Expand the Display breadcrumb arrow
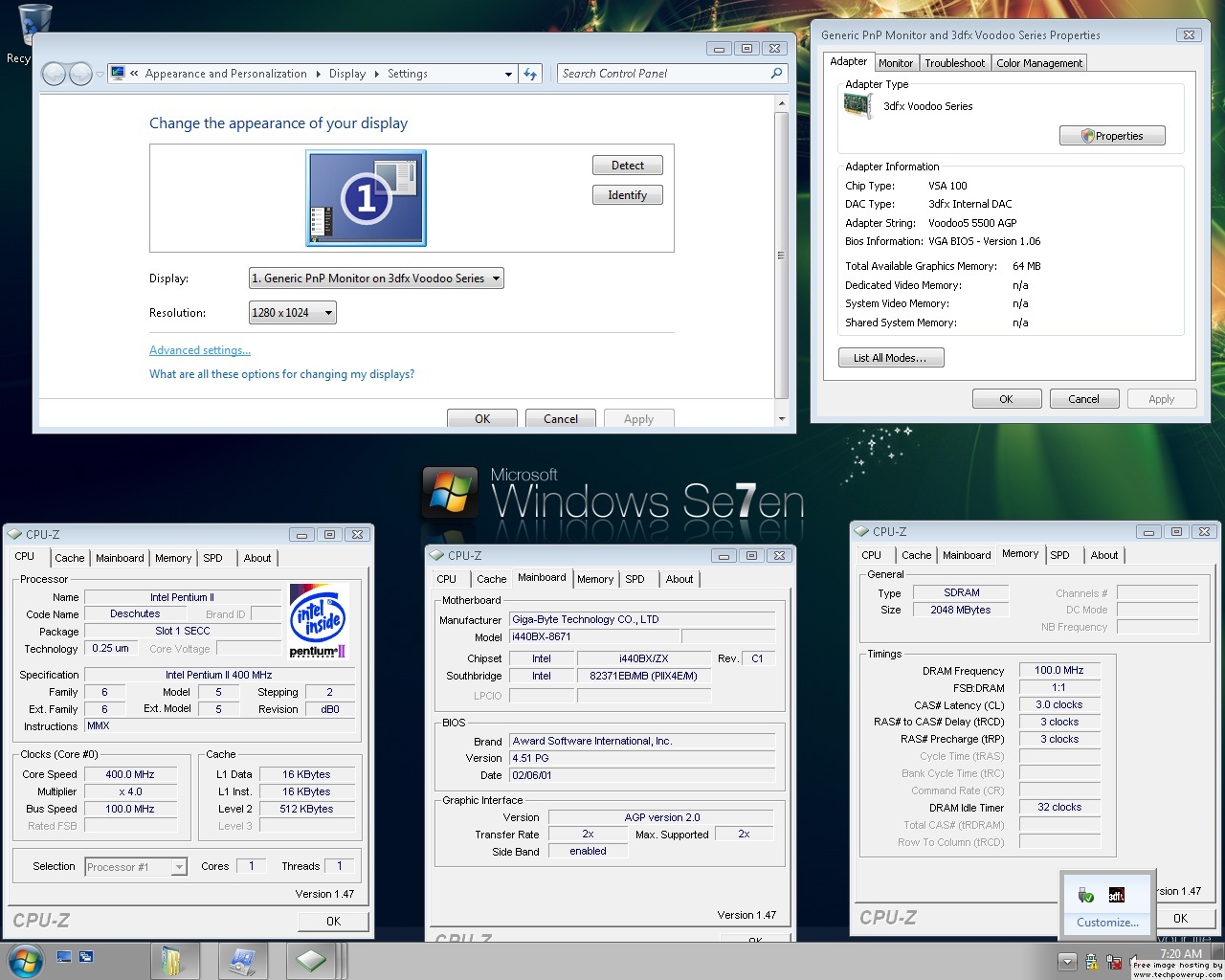The width and height of the screenshot is (1225, 980). point(376,74)
